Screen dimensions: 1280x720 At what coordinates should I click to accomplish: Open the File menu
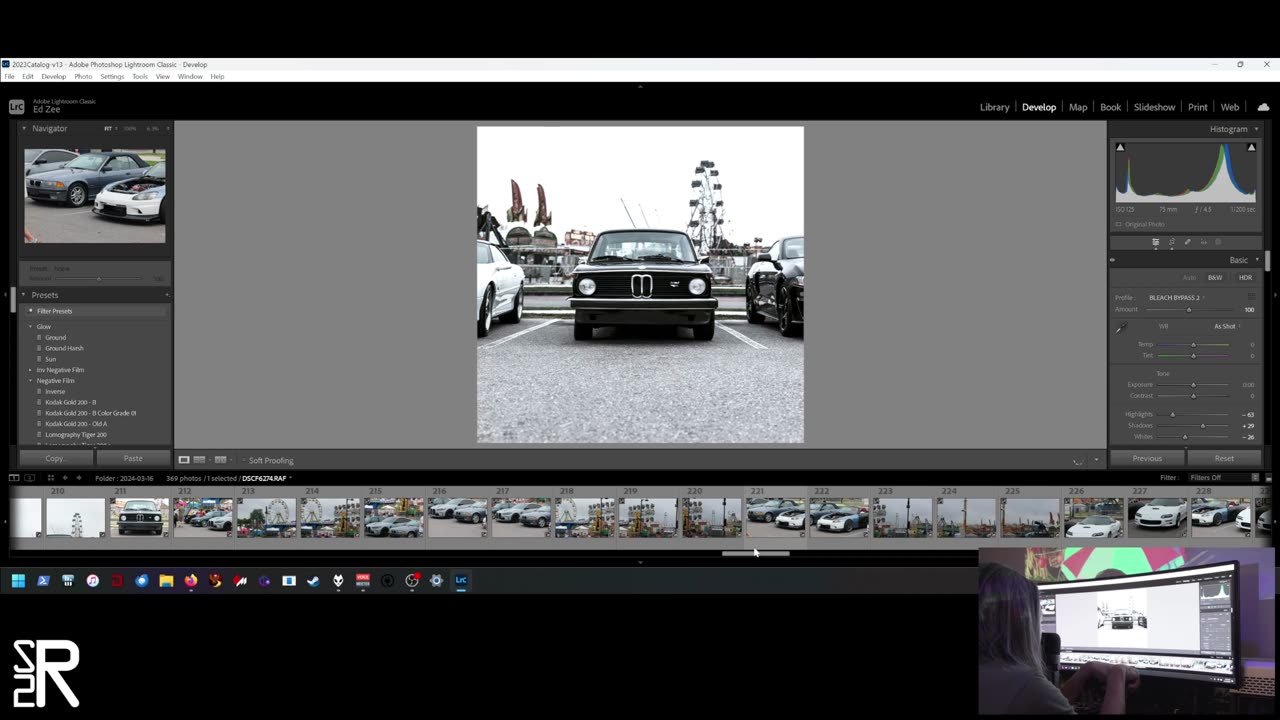[x=9, y=76]
